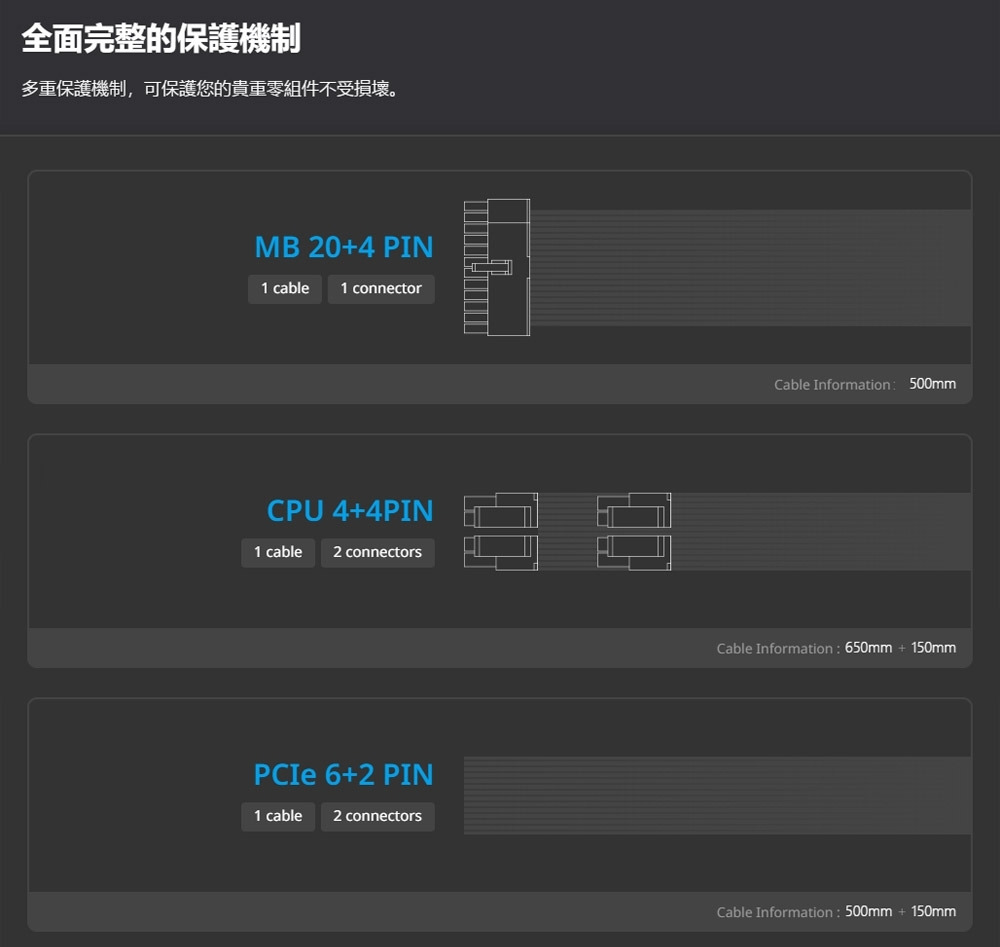Click the right CPU 4+4 connector drawing

(x=634, y=531)
